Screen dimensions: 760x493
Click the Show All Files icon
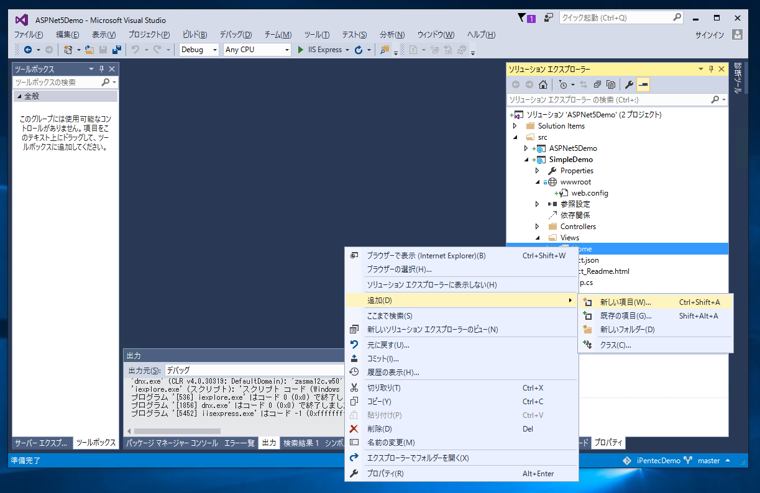click(611, 84)
